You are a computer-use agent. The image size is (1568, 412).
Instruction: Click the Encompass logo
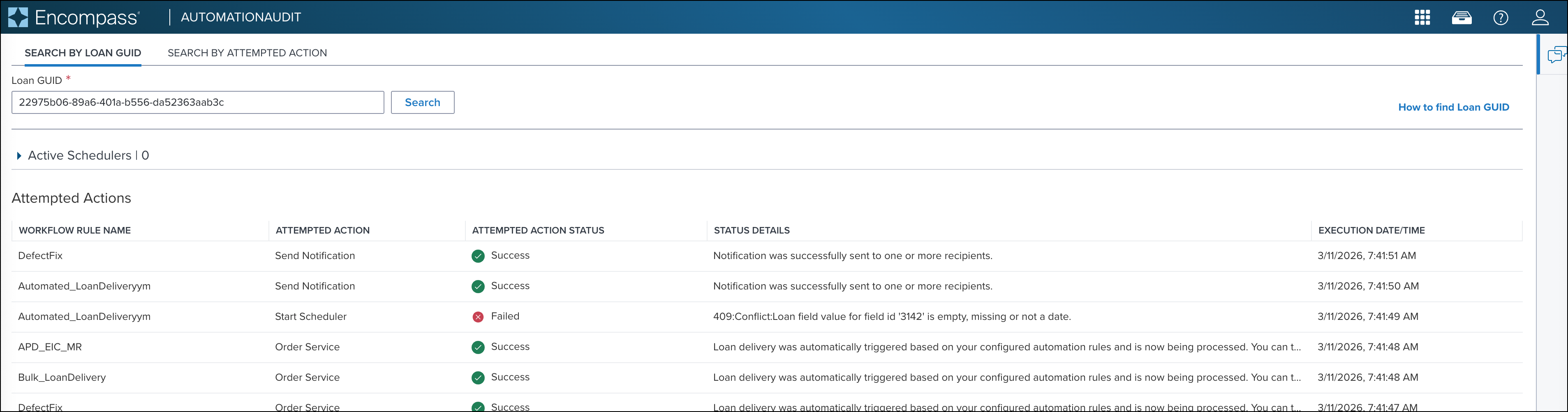[74, 18]
